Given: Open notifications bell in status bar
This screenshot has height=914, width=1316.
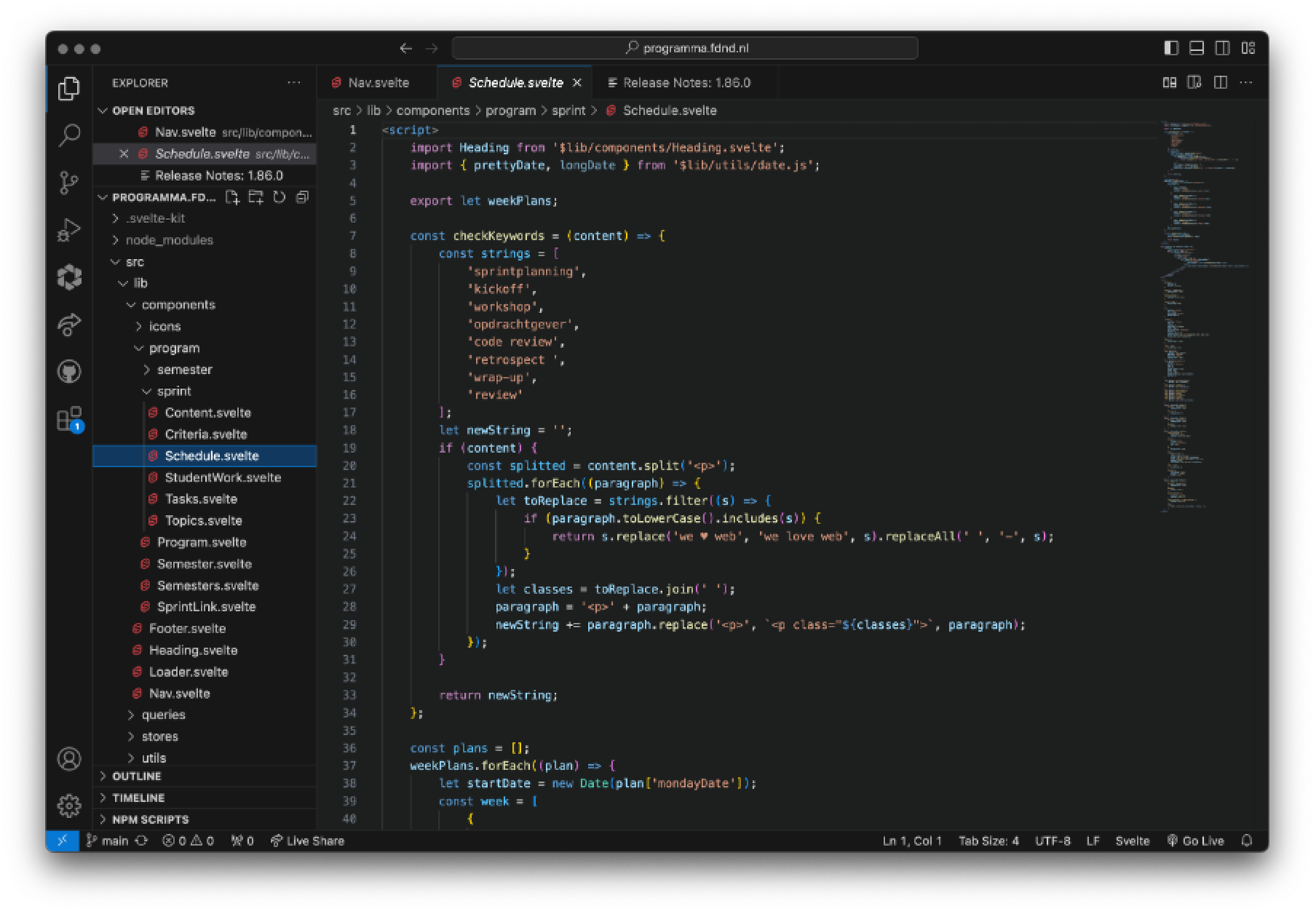Looking at the screenshot, I should tap(1247, 841).
